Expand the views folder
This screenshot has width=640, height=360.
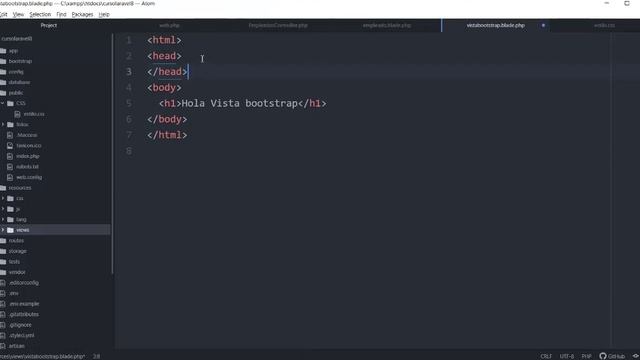point(3,230)
